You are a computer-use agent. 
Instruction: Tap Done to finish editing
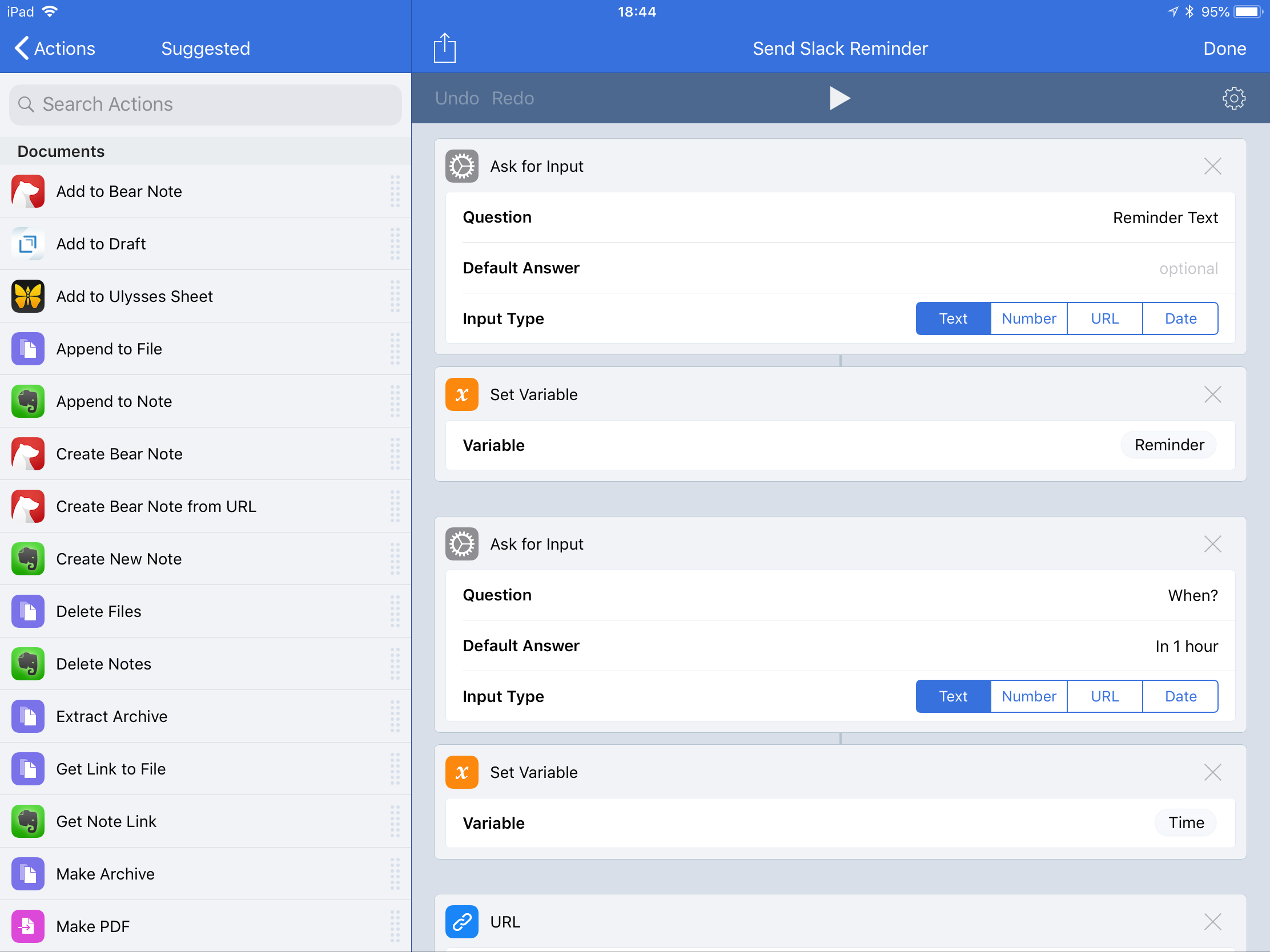click(1224, 48)
